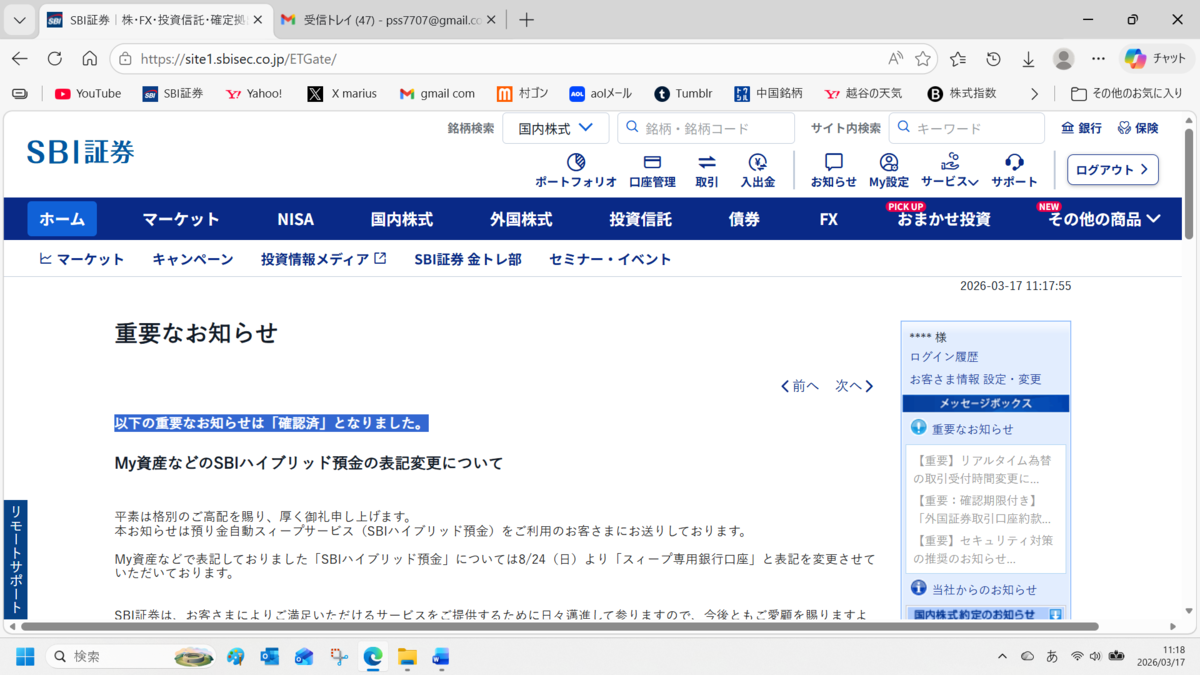
Task: Open the 入出金 deposit/withdrawal icon
Action: [x=758, y=171]
